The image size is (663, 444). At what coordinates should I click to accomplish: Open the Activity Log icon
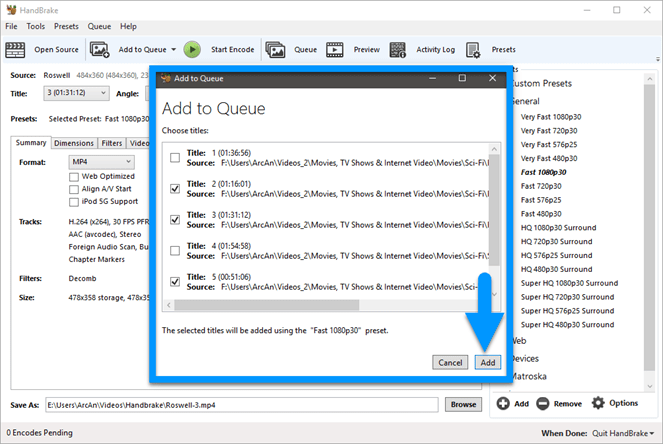397,49
